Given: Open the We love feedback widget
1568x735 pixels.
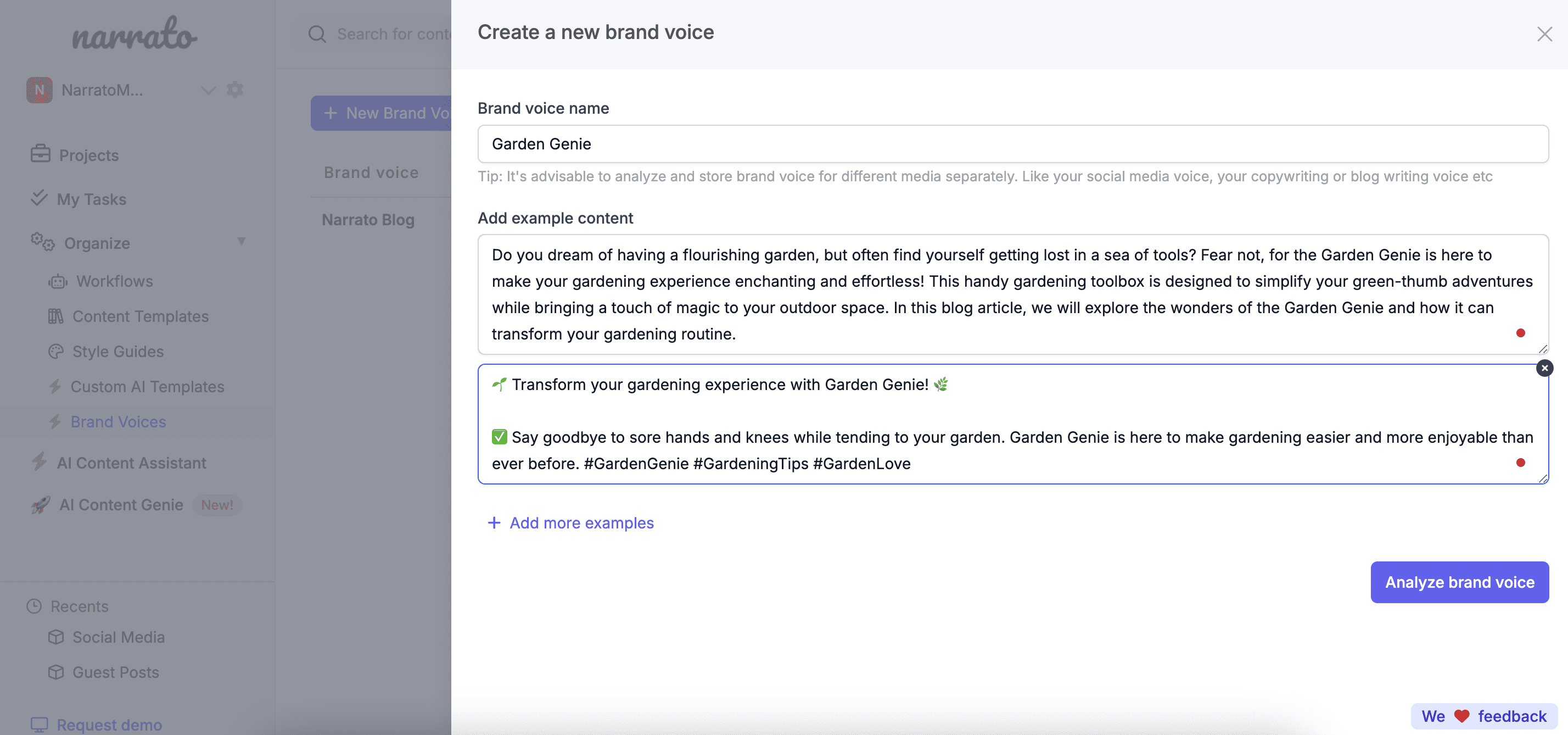Looking at the screenshot, I should click(x=1484, y=716).
